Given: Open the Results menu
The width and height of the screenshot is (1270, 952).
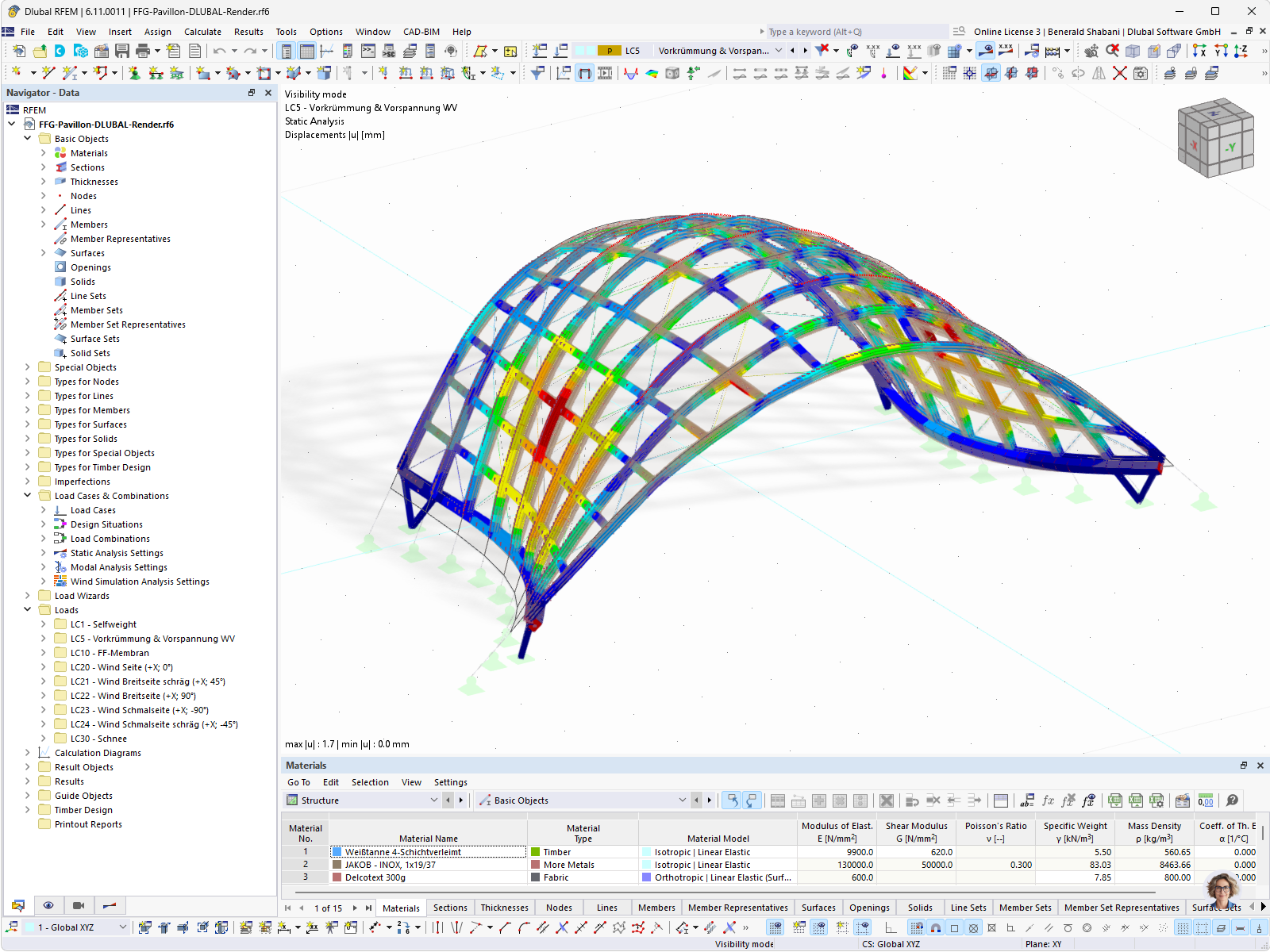Looking at the screenshot, I should tap(248, 32).
